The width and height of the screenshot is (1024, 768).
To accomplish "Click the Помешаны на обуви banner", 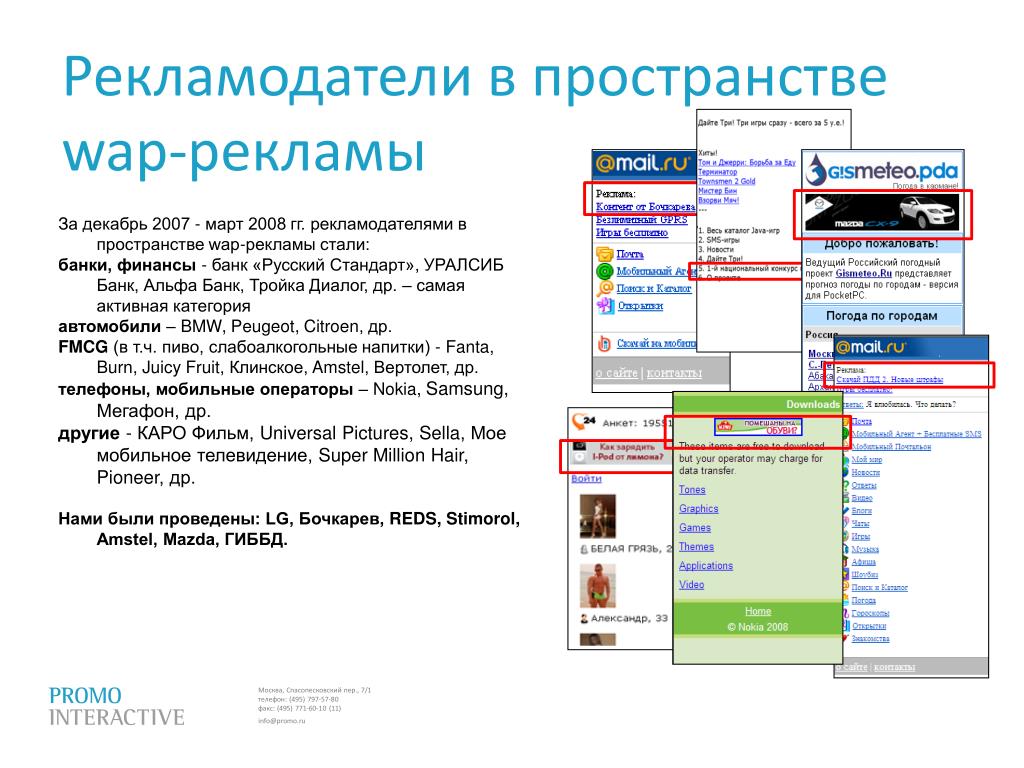I will pos(758,426).
